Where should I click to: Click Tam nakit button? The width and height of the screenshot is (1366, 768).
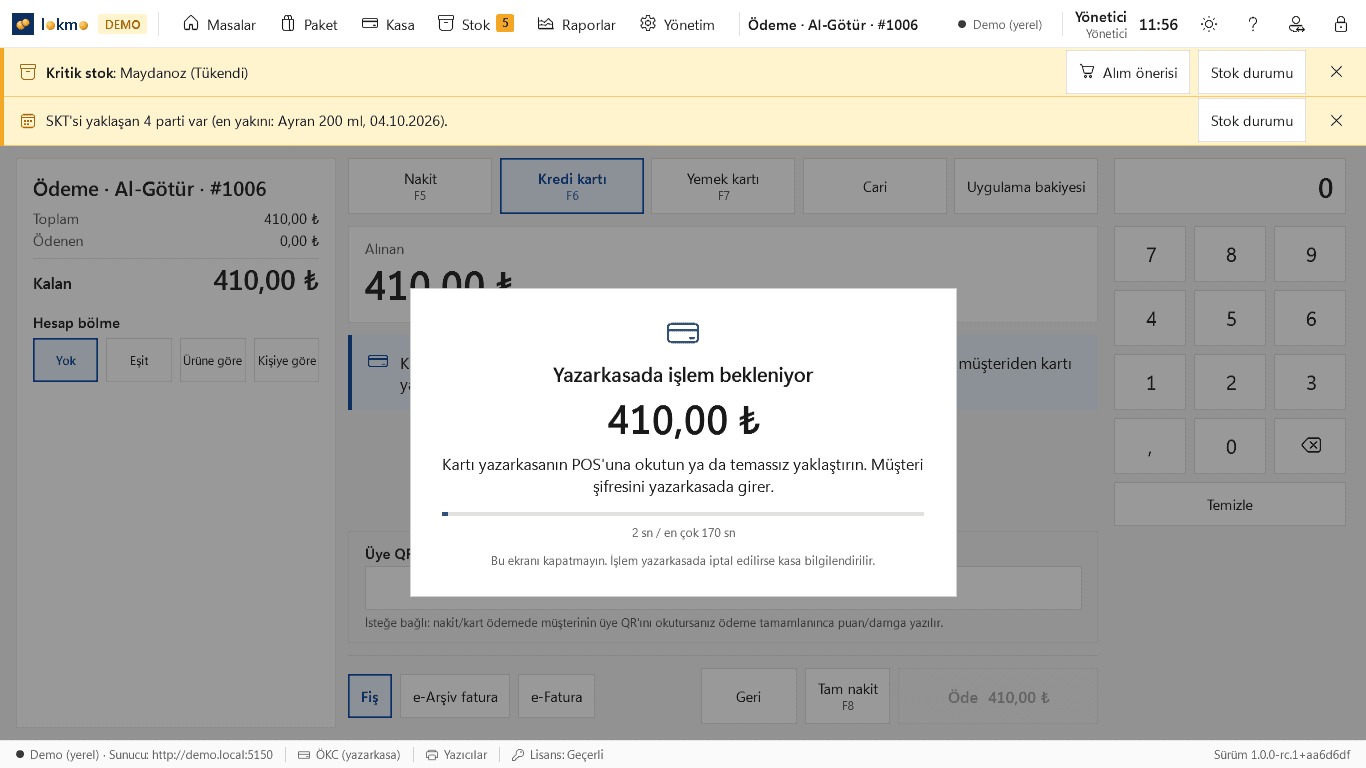[848, 696]
